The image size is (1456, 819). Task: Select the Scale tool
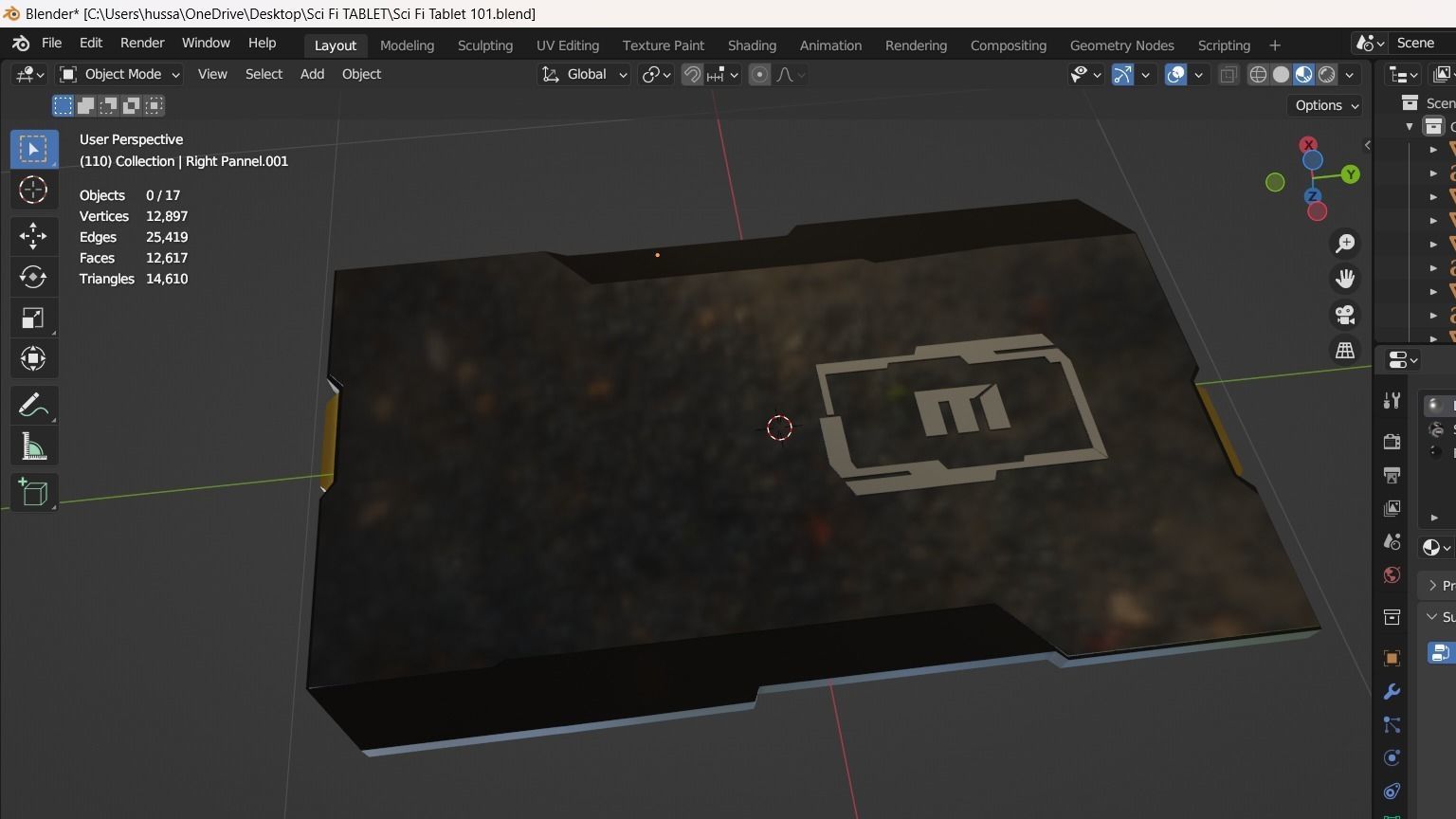click(x=34, y=318)
